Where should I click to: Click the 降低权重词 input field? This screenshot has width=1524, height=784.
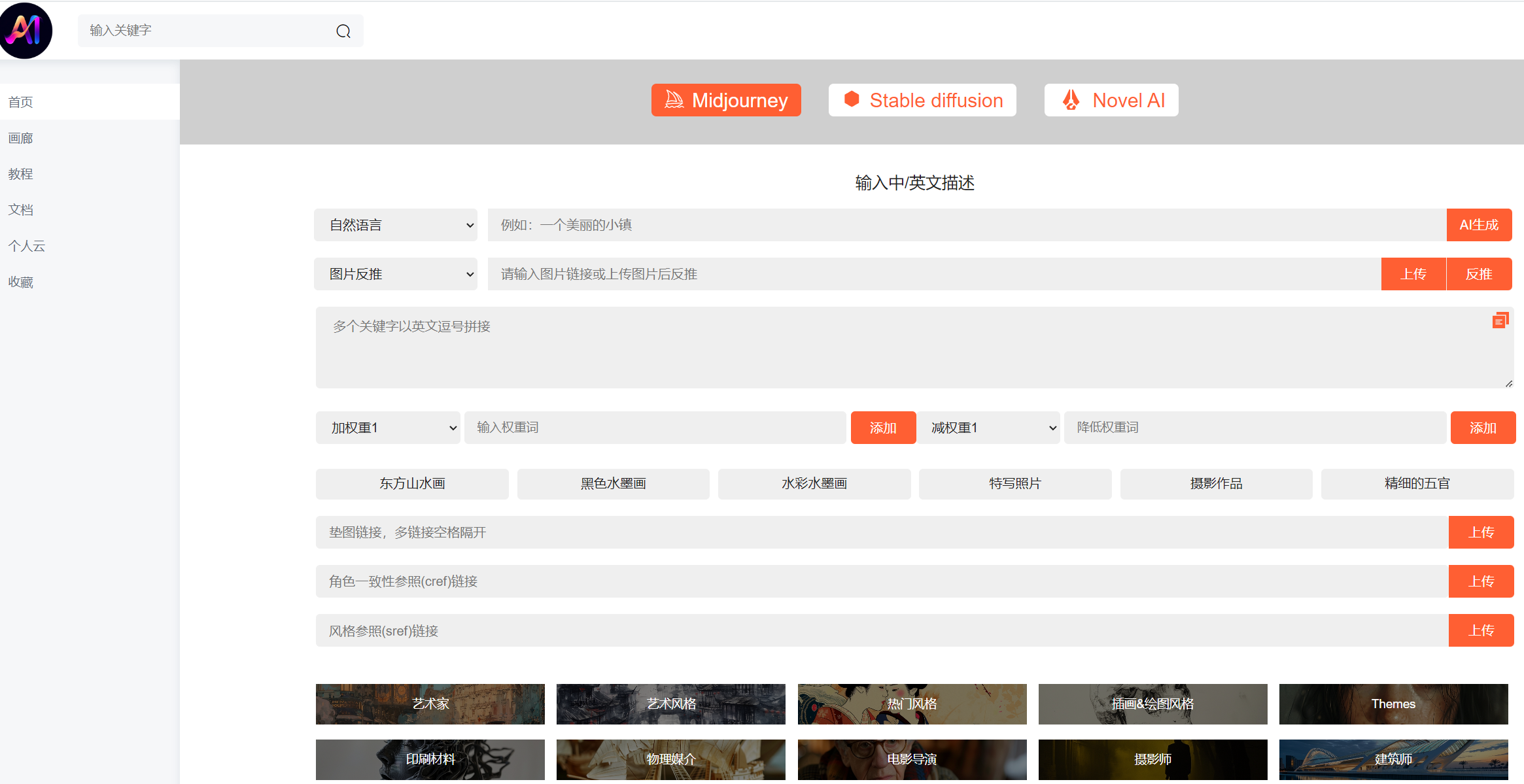point(1255,428)
